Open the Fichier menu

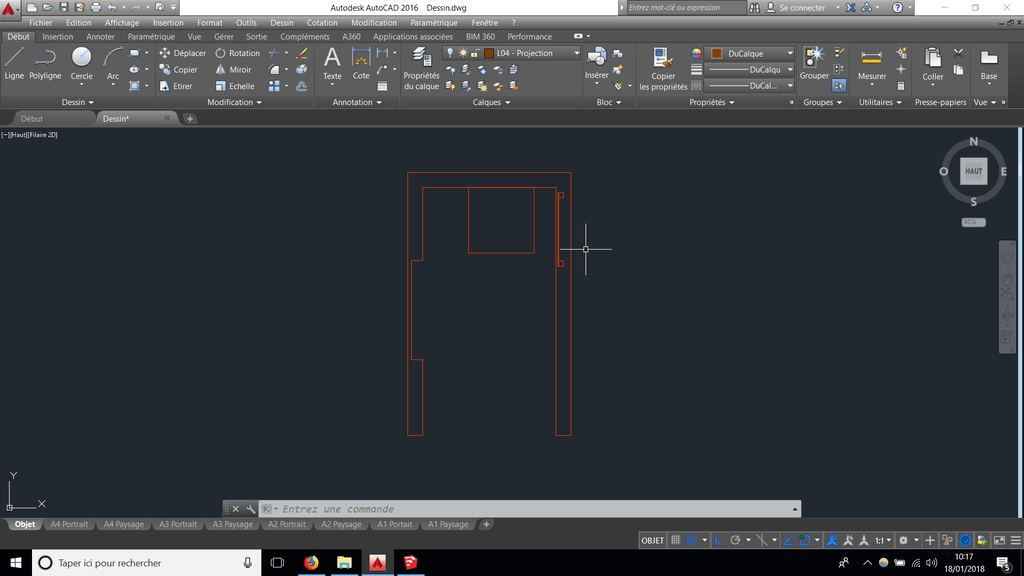click(40, 22)
